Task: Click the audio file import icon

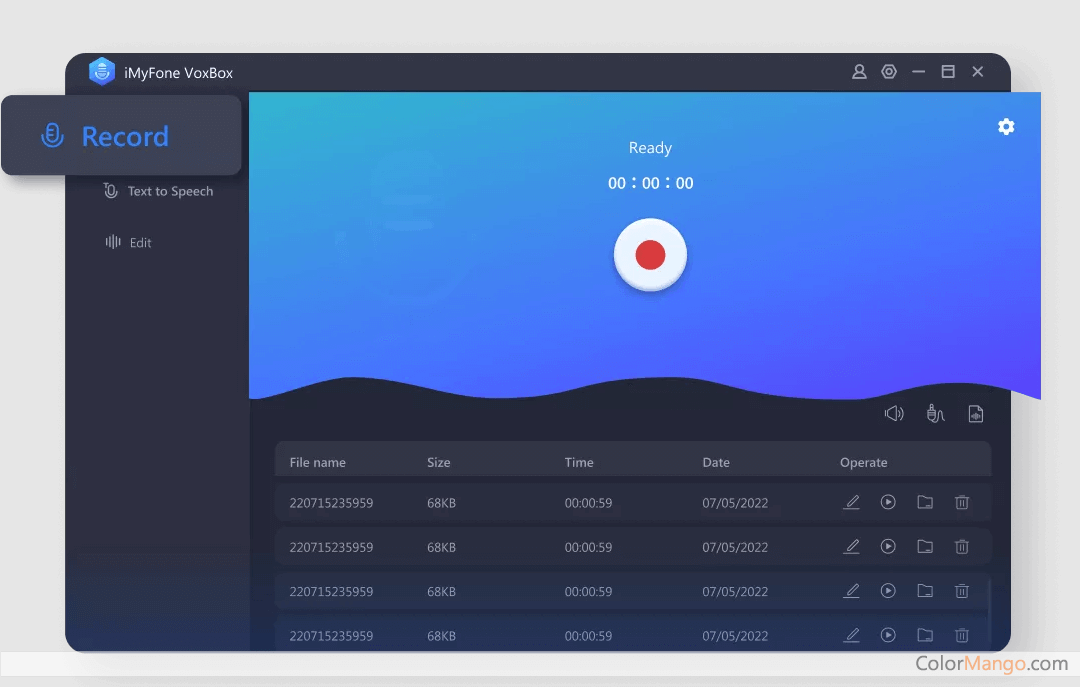Action: [976, 413]
